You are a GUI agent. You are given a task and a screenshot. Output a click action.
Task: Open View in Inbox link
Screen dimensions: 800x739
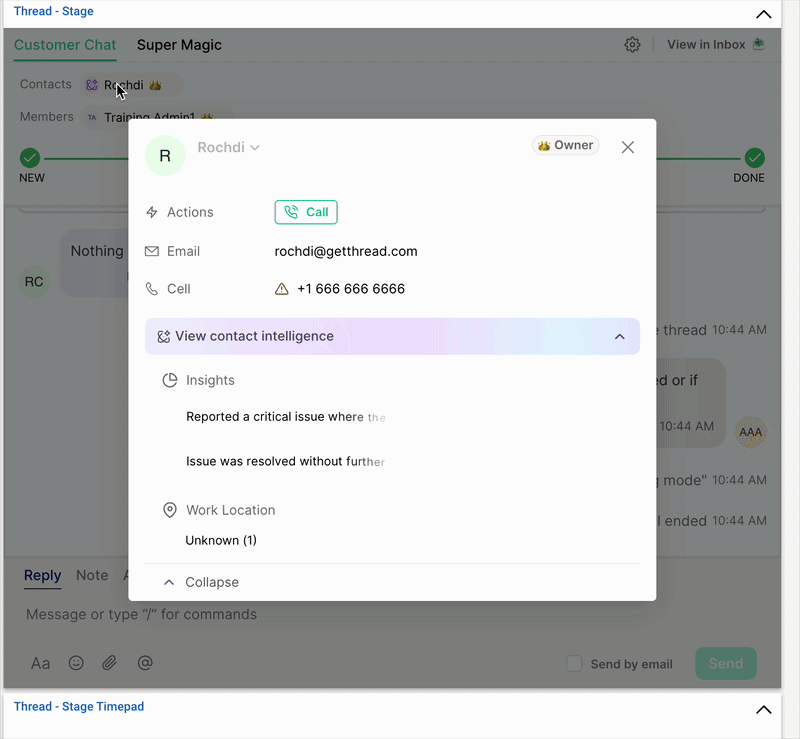coord(715,45)
